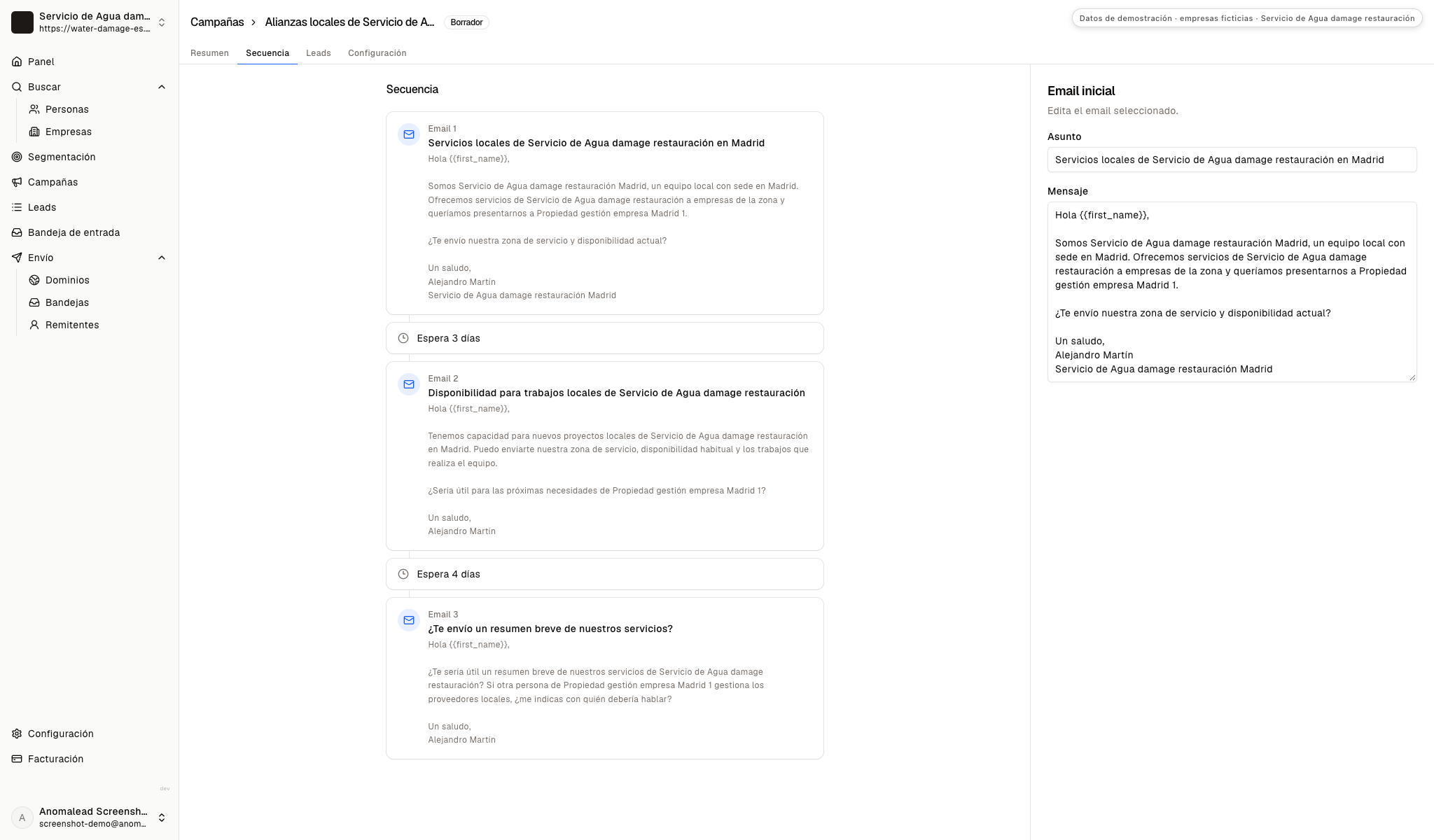Click the Dominios globe icon
Viewport: 1434px width, 840px height.
click(x=34, y=280)
